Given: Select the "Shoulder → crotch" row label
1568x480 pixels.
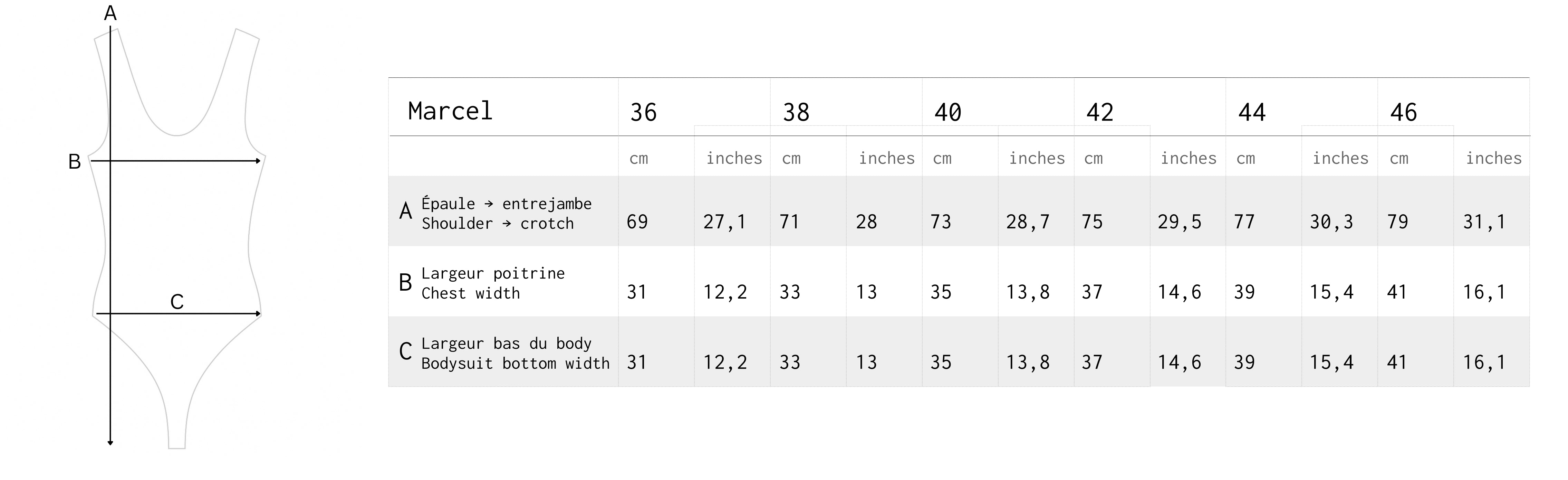Looking at the screenshot, I should (x=497, y=224).
